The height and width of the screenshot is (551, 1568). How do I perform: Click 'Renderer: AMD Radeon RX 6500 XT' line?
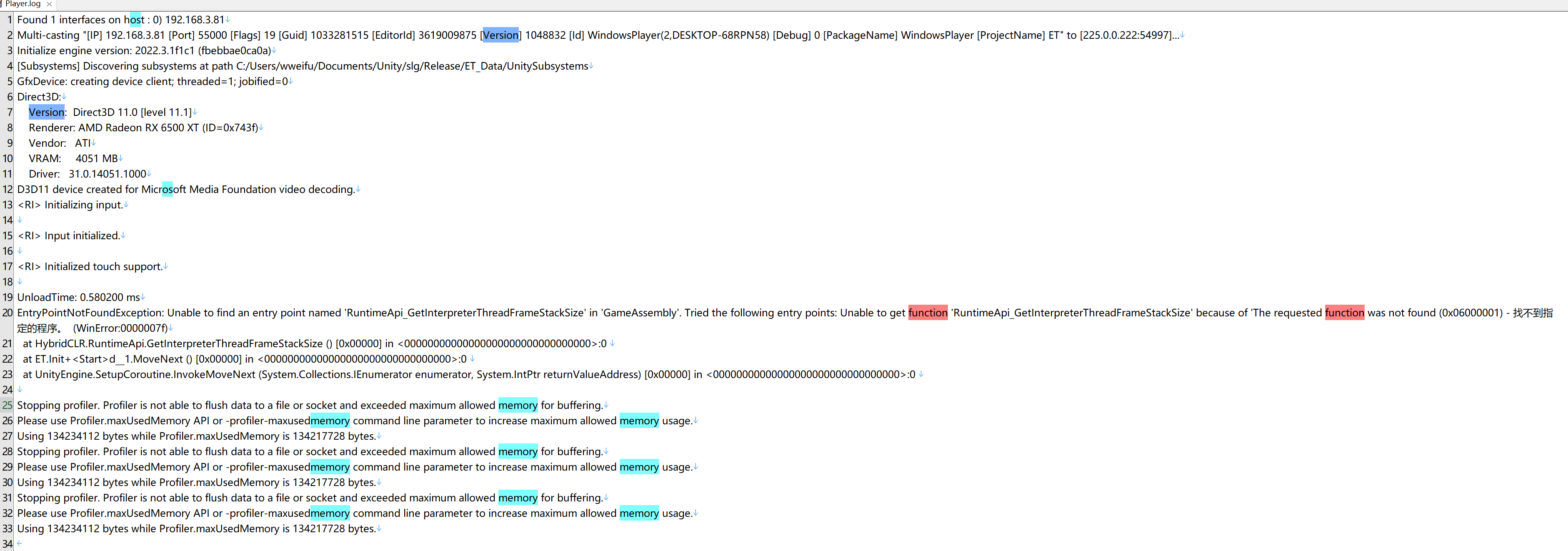(x=144, y=128)
